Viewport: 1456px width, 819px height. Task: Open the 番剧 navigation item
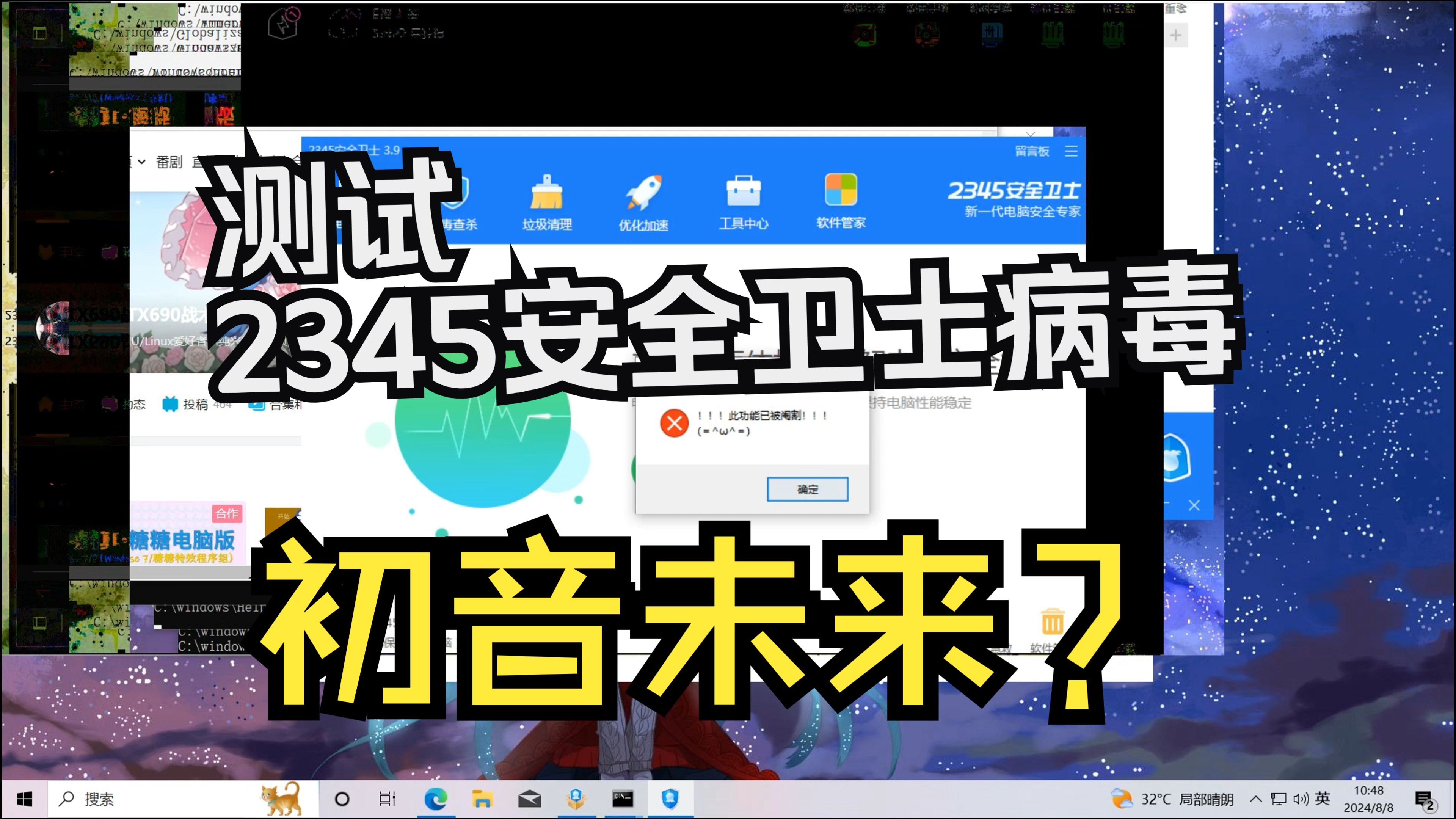point(169,162)
